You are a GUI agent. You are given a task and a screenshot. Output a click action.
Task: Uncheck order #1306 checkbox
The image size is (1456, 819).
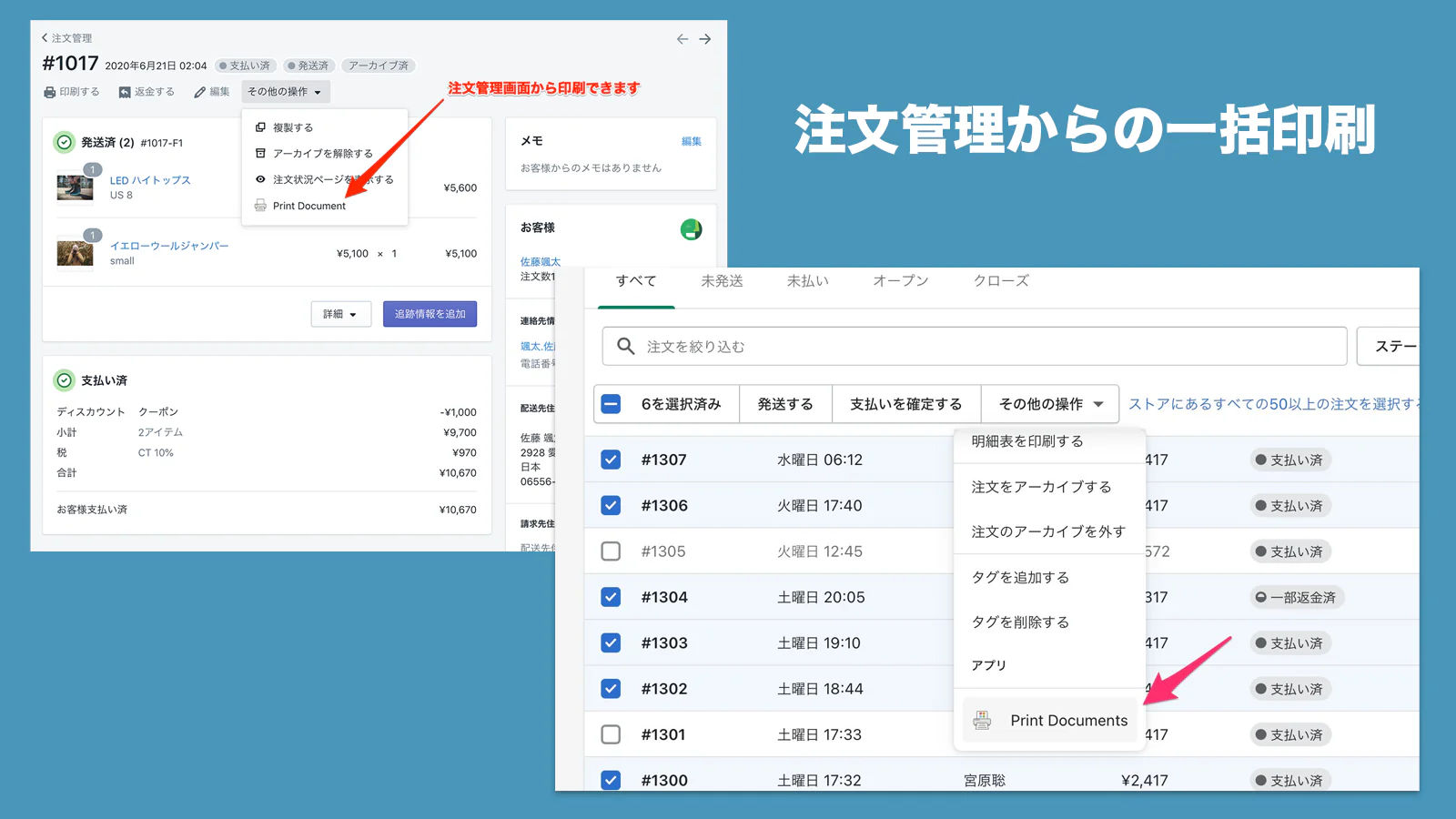(x=611, y=505)
